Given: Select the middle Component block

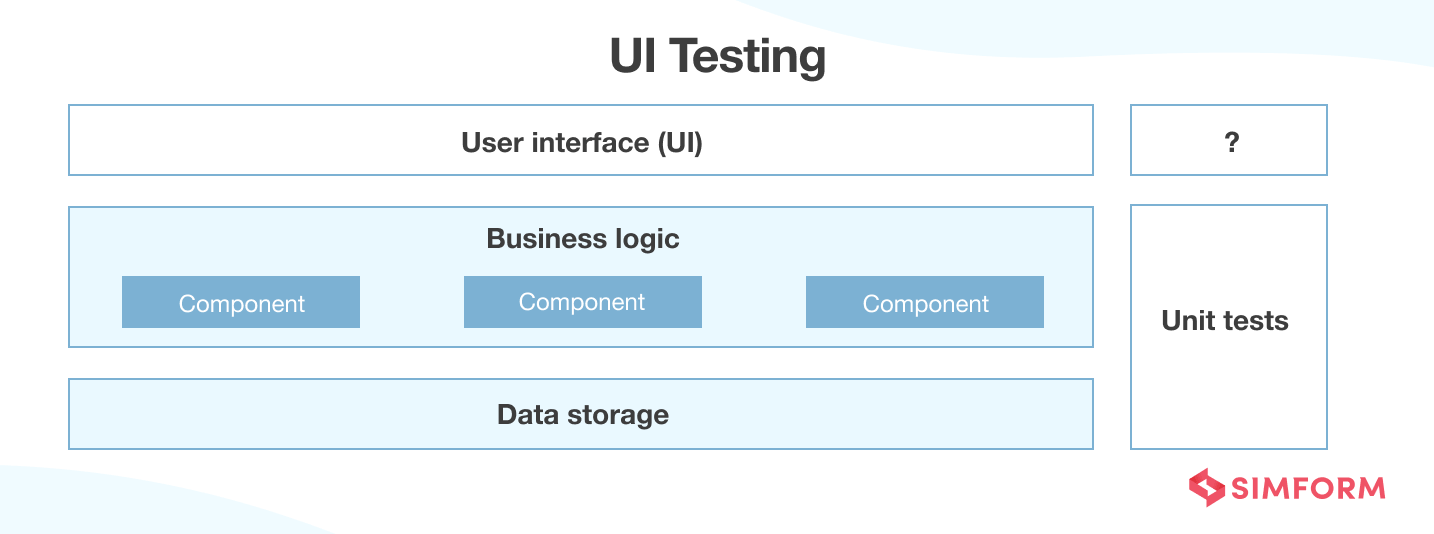Looking at the screenshot, I should pos(583,302).
